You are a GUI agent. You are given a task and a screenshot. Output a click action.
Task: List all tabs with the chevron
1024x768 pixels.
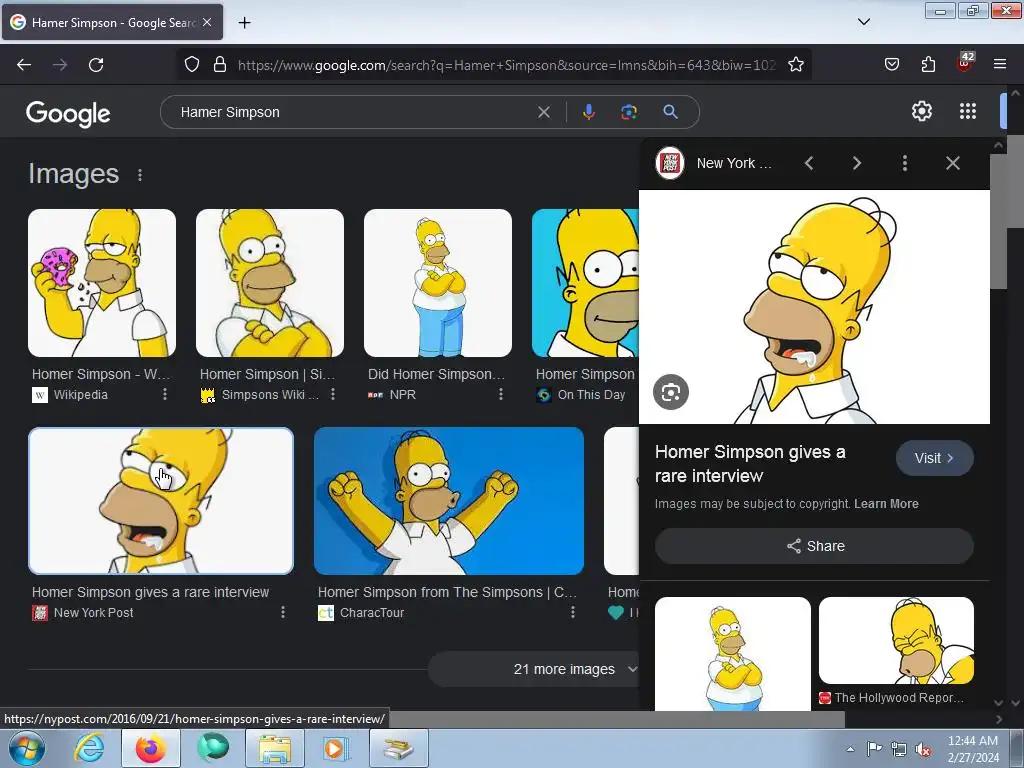[x=863, y=22]
